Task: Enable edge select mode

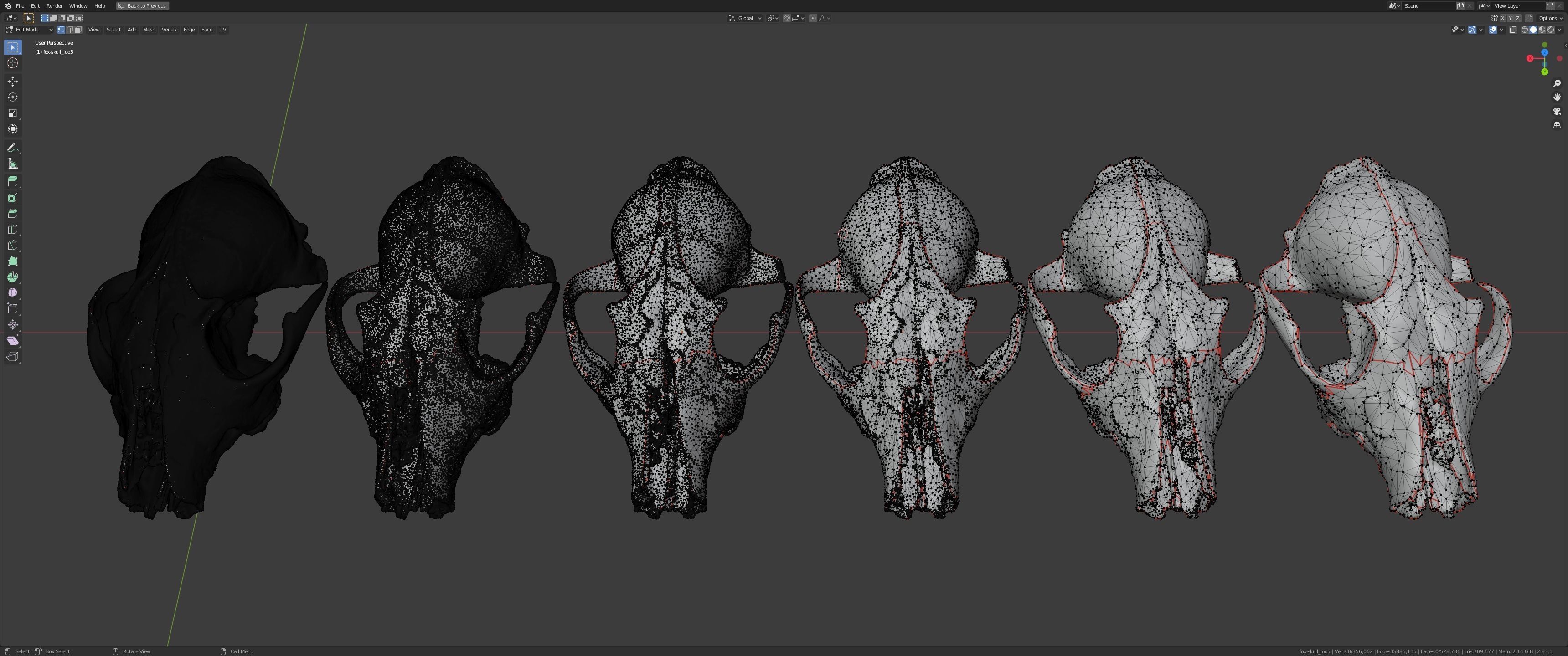Action: [x=70, y=29]
